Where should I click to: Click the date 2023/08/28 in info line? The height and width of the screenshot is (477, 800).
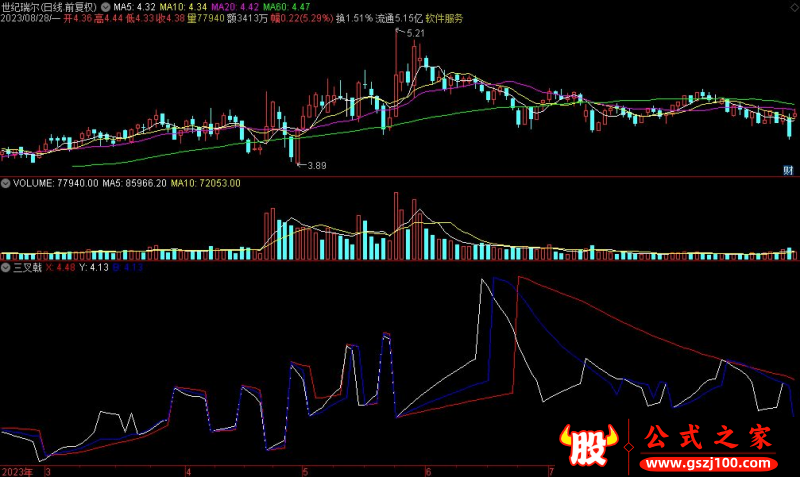pos(25,19)
